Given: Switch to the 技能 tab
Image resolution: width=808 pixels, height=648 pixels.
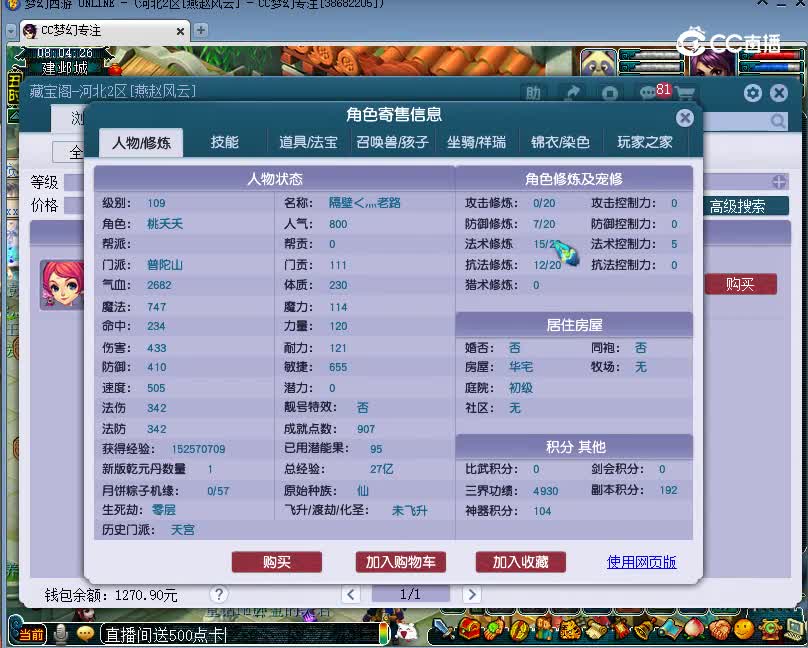Looking at the screenshot, I should (x=224, y=142).
